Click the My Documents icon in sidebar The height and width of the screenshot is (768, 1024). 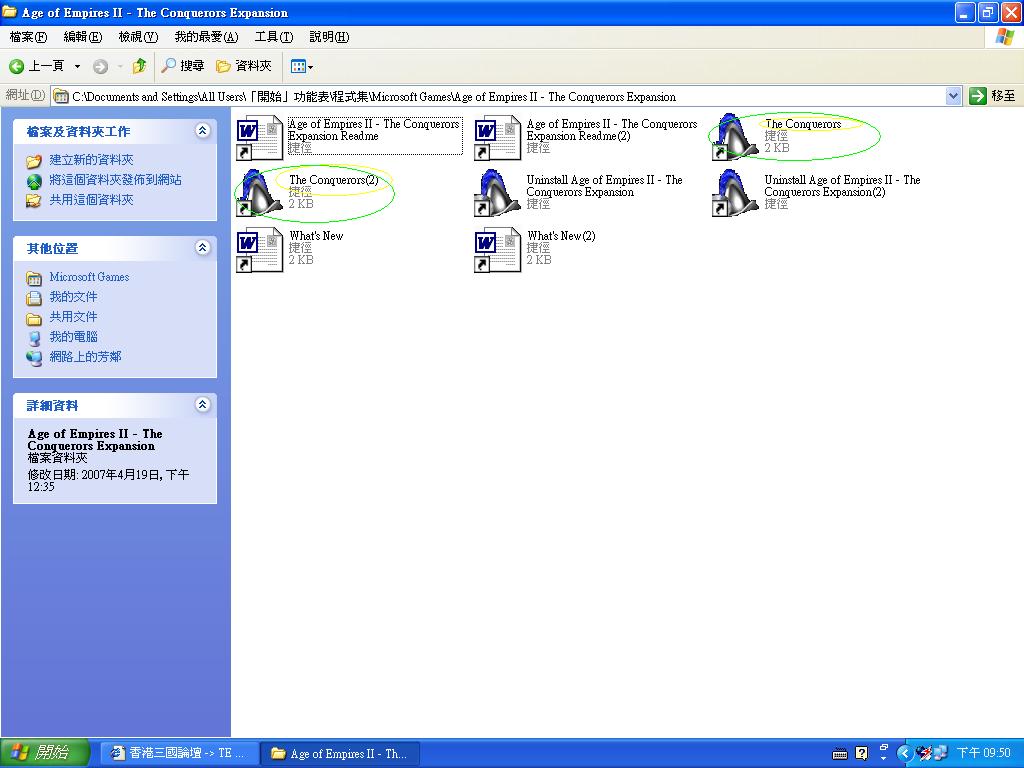(x=34, y=298)
